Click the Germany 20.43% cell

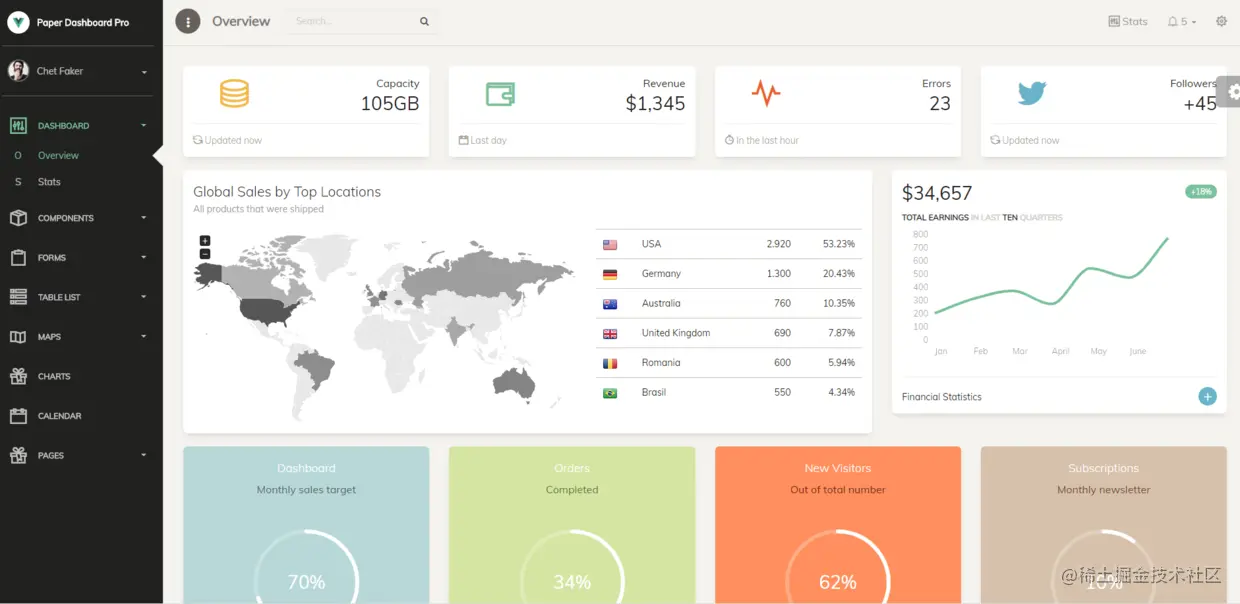[839, 274]
